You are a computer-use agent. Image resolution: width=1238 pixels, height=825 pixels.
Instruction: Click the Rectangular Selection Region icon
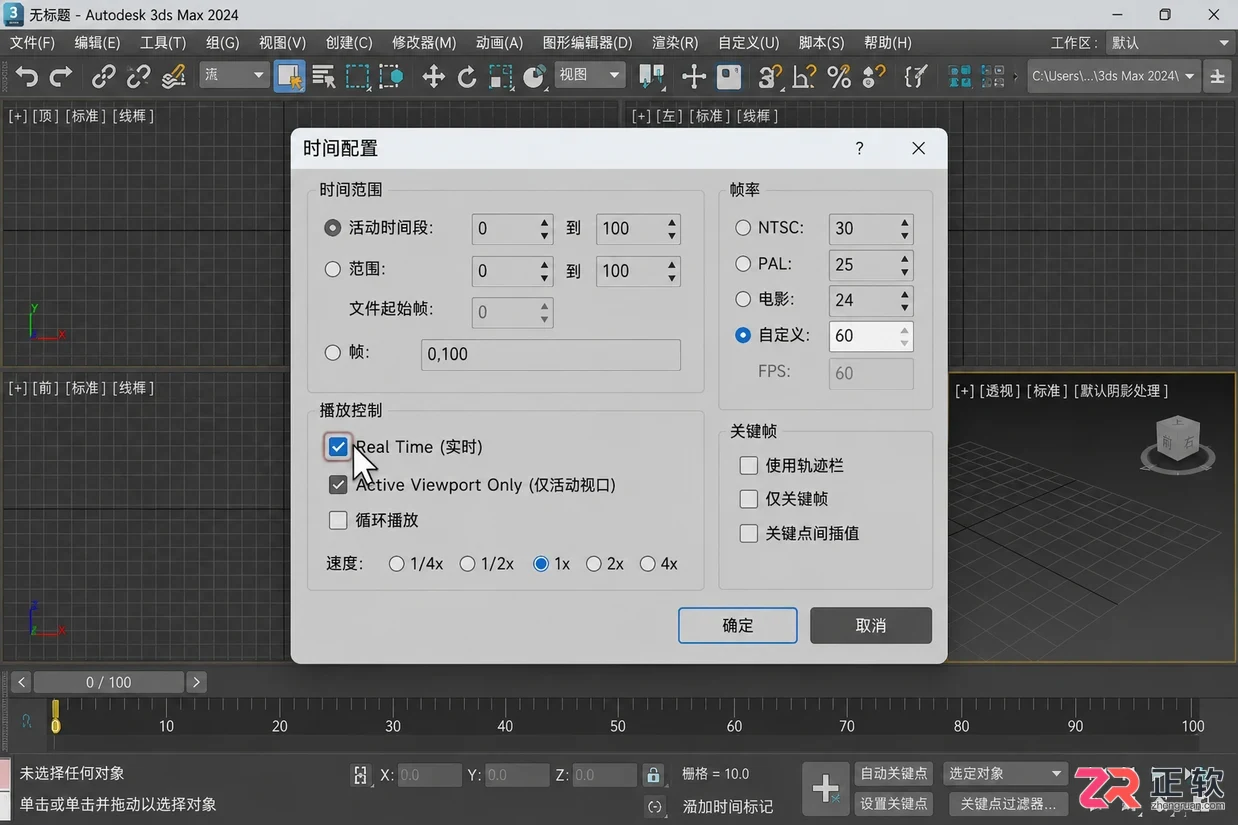(357, 77)
